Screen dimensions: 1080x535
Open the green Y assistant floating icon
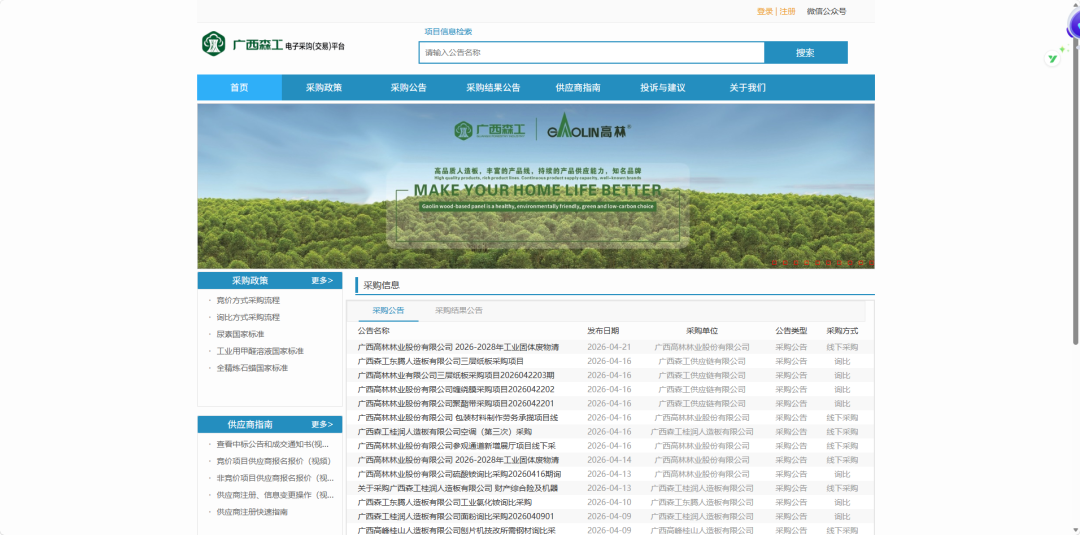pyautogui.click(x=1052, y=59)
